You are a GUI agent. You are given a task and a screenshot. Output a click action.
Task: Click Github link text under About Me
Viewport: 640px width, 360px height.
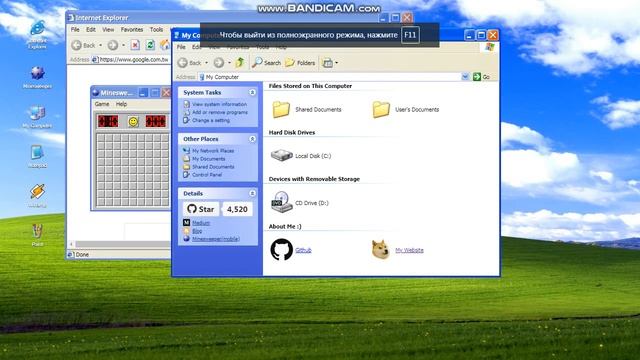(x=303, y=250)
